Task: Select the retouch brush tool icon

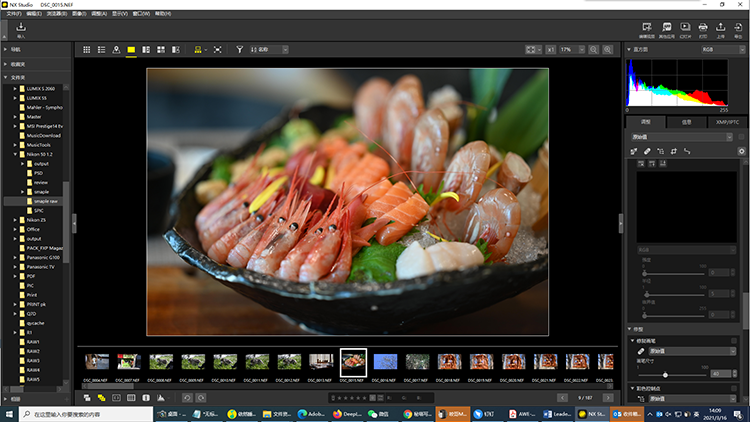Action: (x=647, y=151)
